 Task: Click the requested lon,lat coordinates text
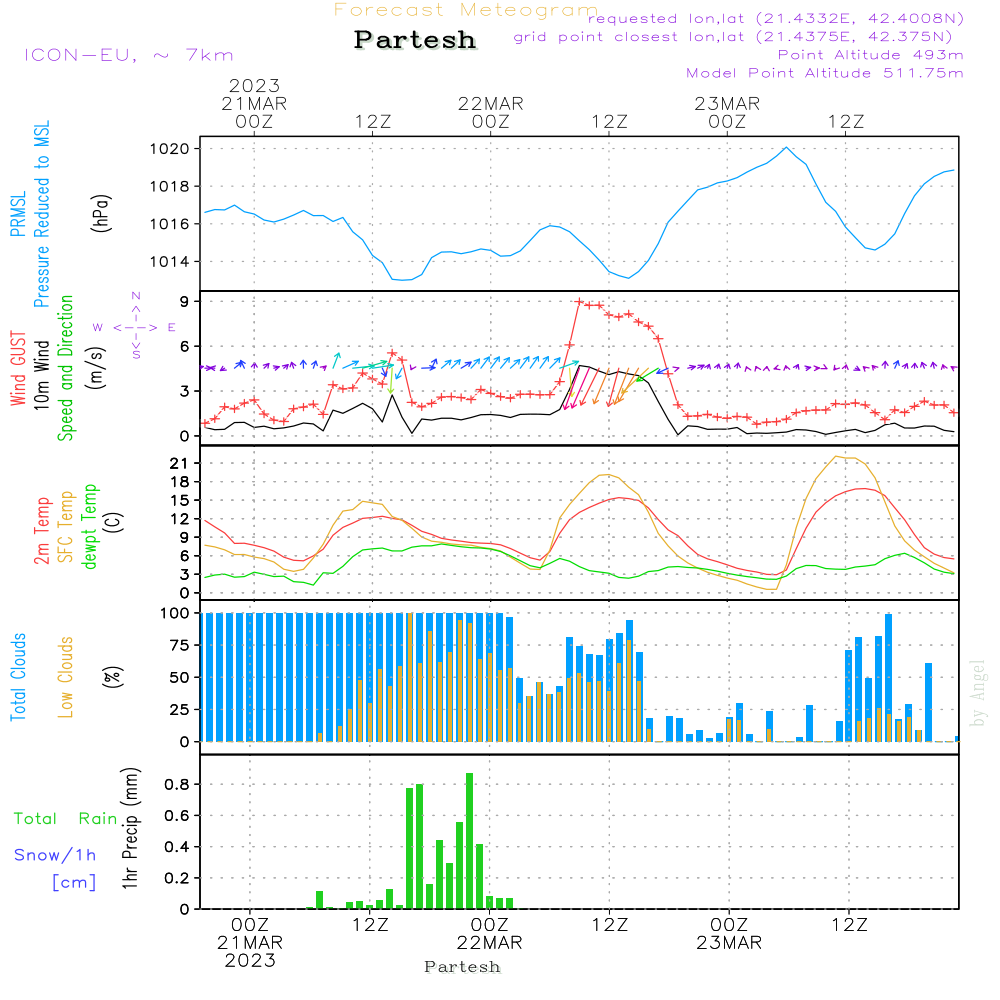(776, 19)
